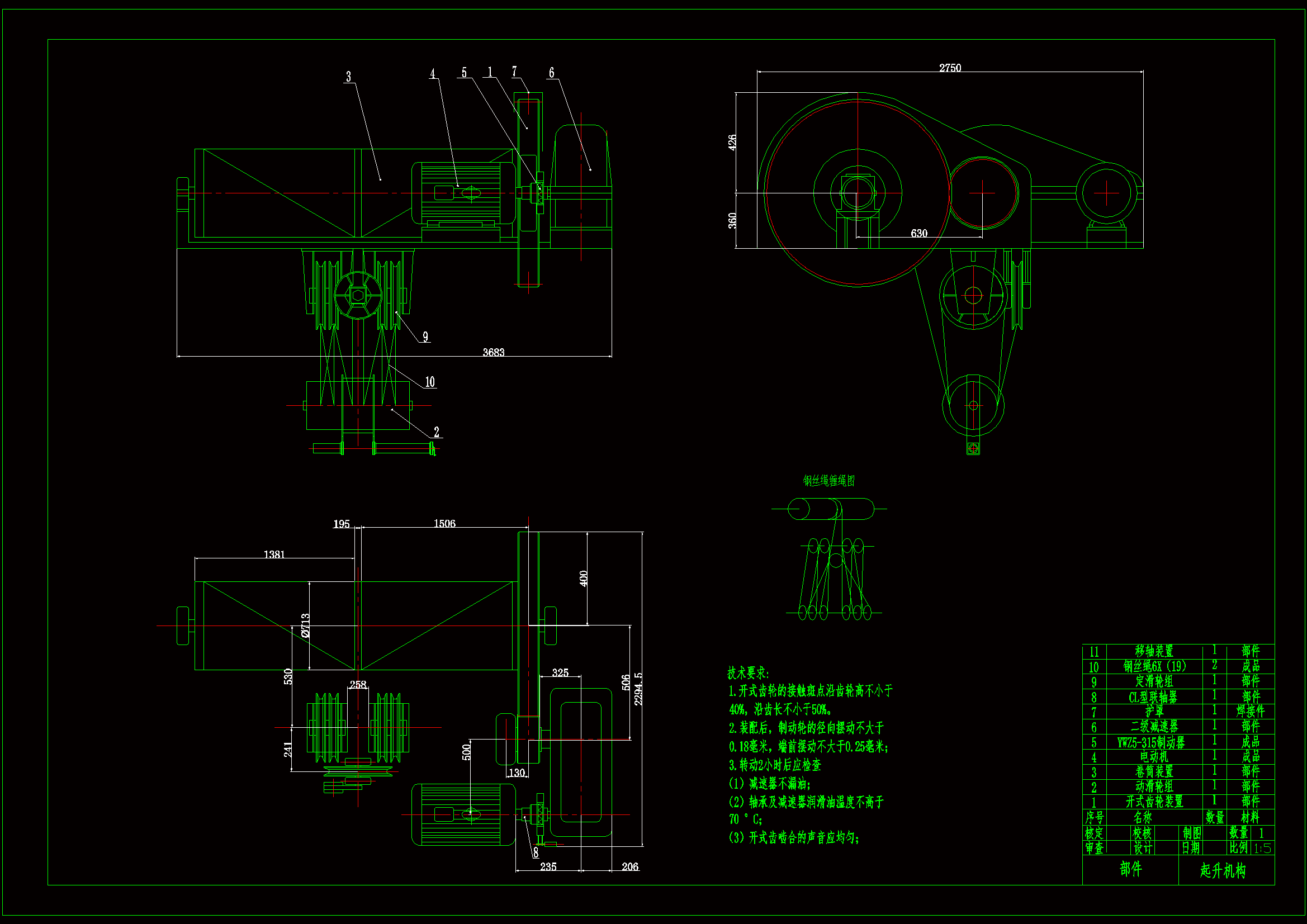Click the 焊接件 material cell
This screenshot has width=1307, height=924.
pos(1250,711)
